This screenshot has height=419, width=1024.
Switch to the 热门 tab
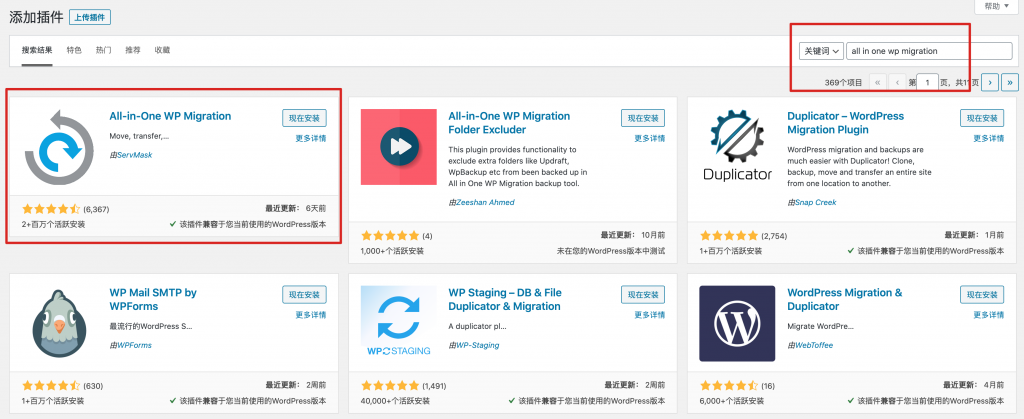[x=104, y=49]
